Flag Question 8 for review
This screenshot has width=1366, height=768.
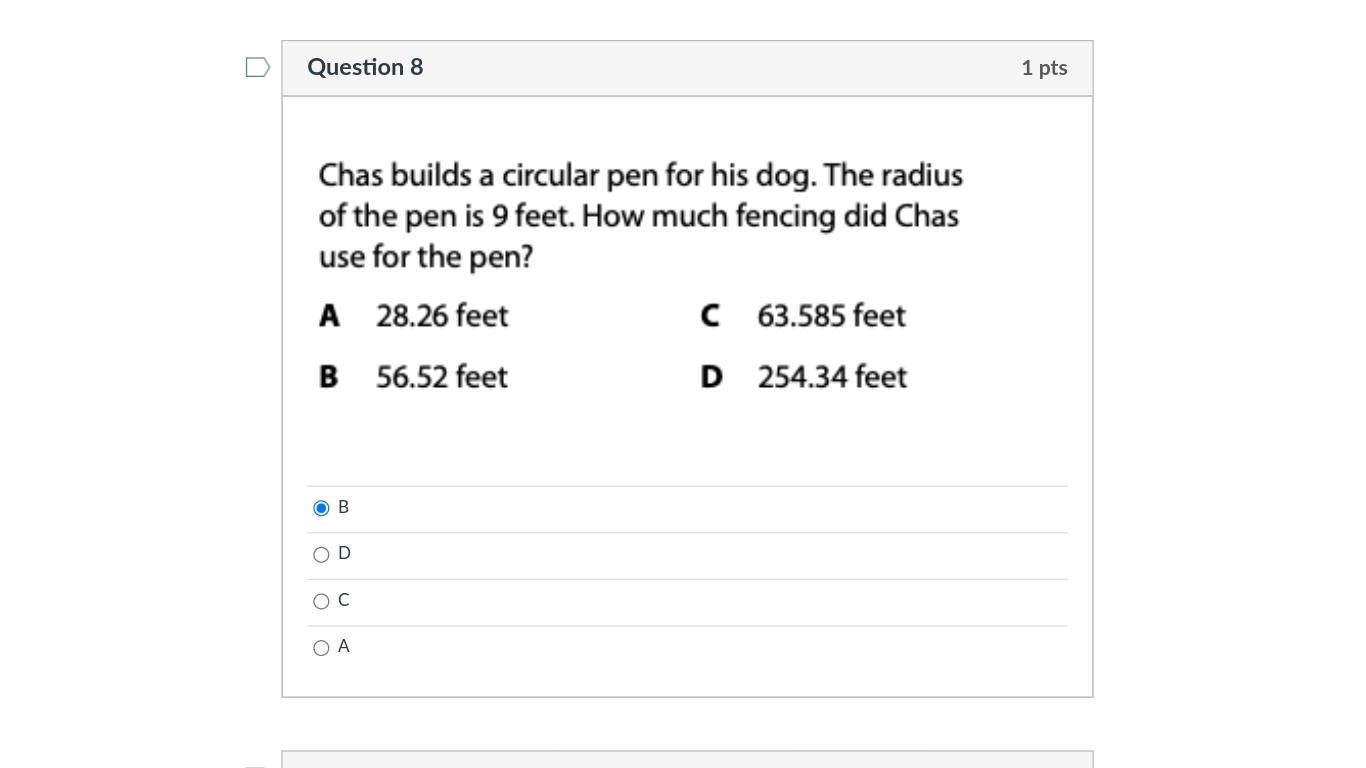(257, 68)
